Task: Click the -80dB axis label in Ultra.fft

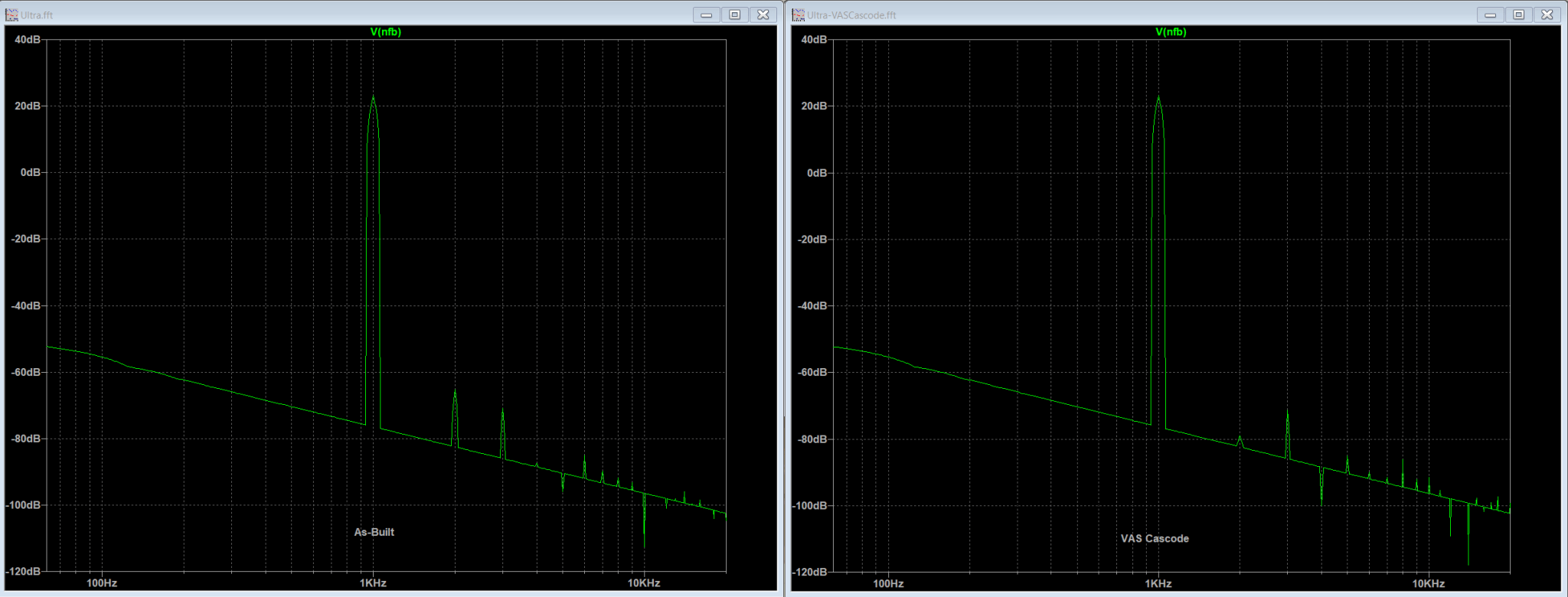Action: click(x=25, y=439)
